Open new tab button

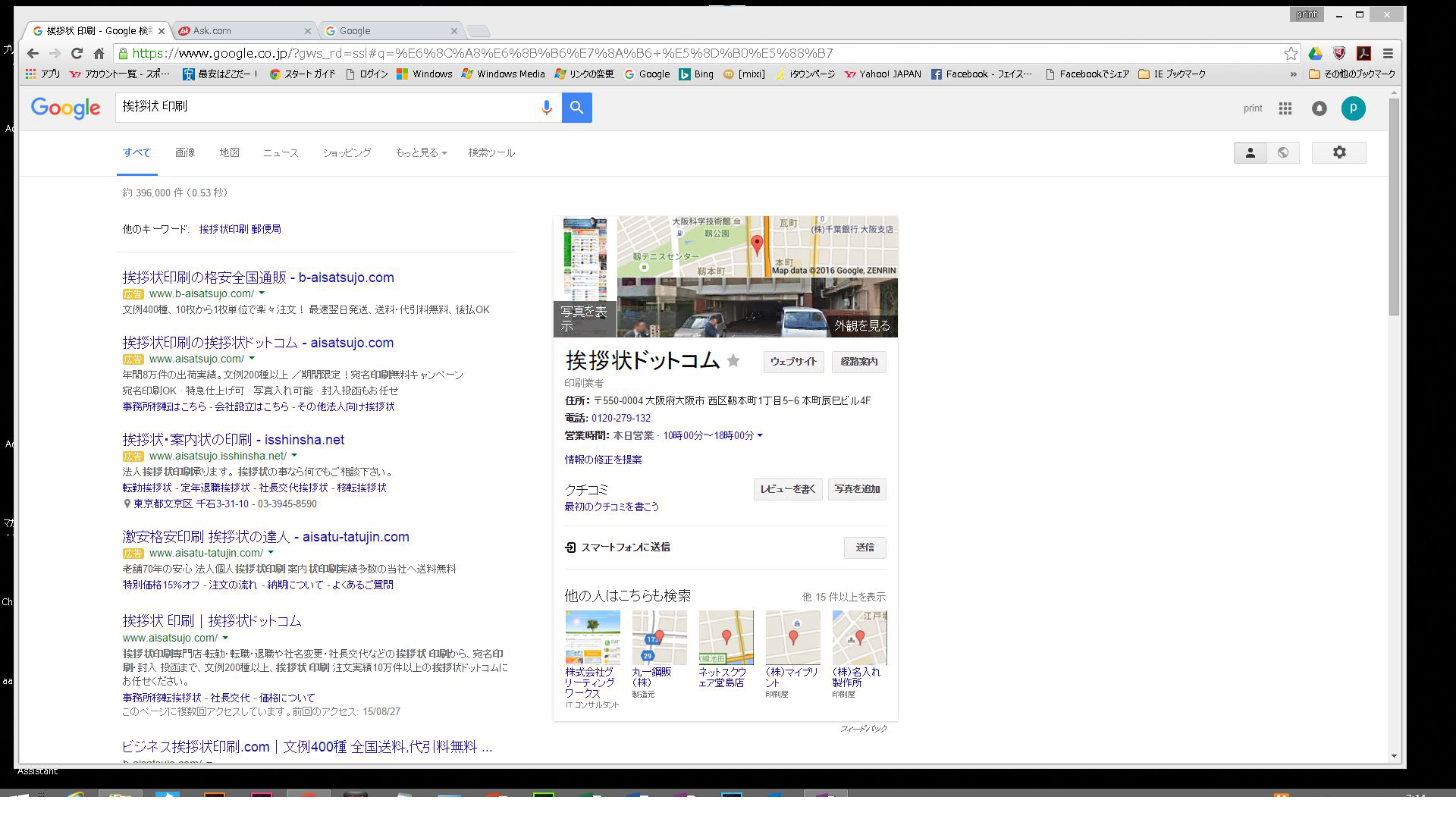(x=478, y=31)
